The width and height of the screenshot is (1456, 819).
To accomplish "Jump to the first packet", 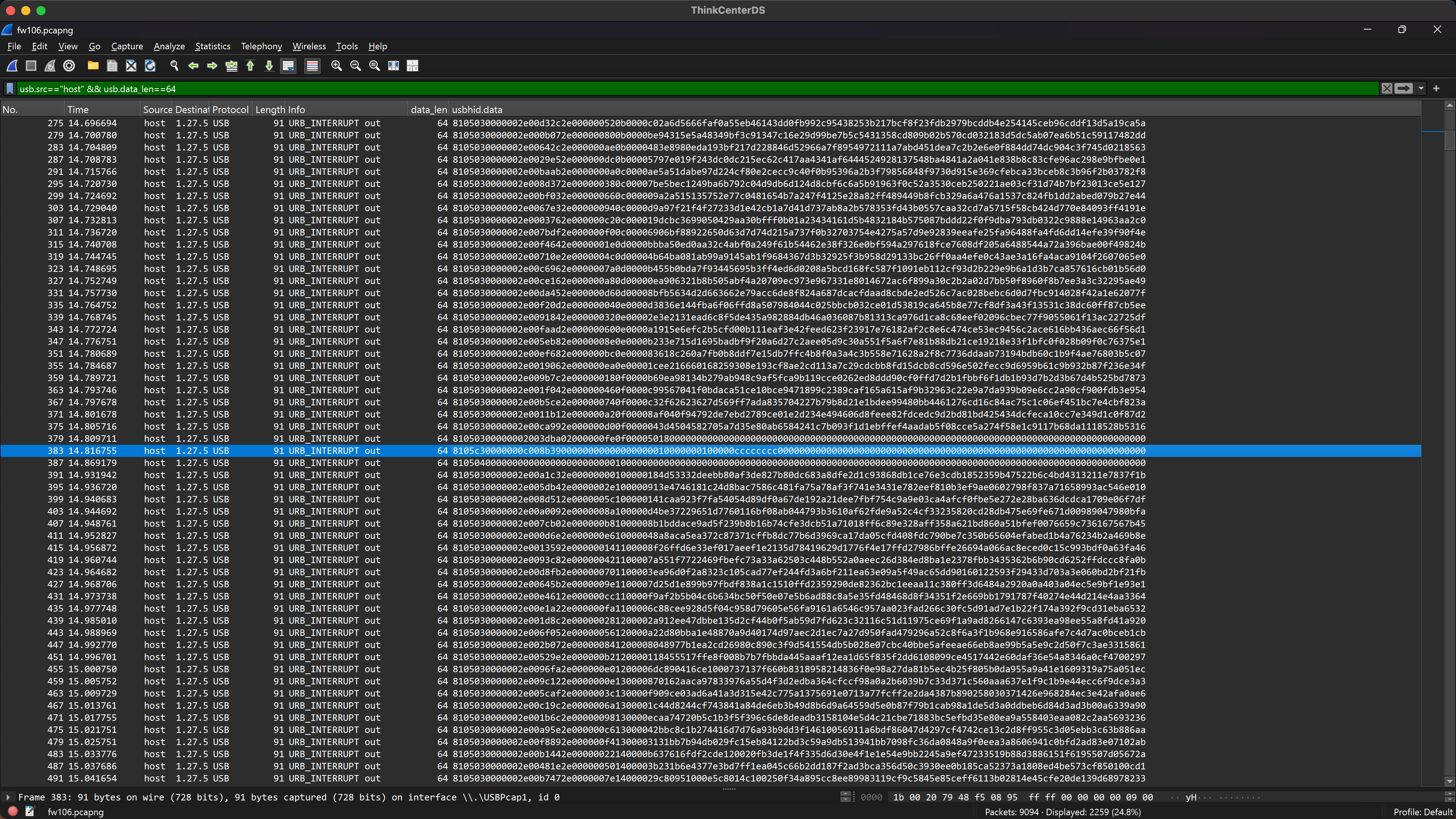I will coord(250,66).
